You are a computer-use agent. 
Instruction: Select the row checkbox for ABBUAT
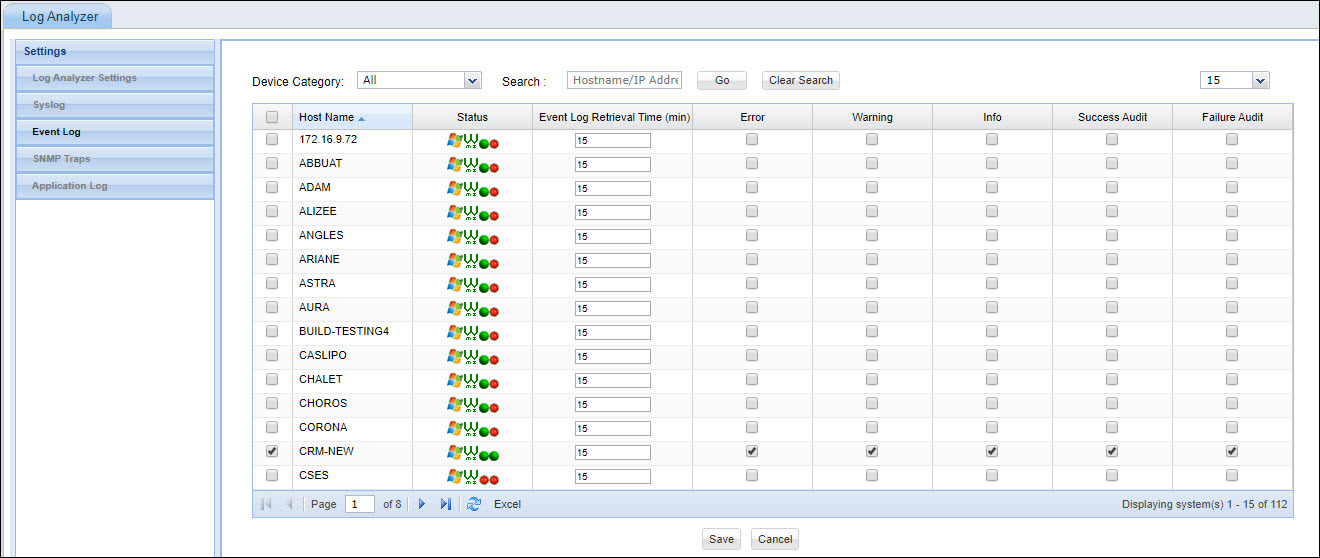coord(272,164)
